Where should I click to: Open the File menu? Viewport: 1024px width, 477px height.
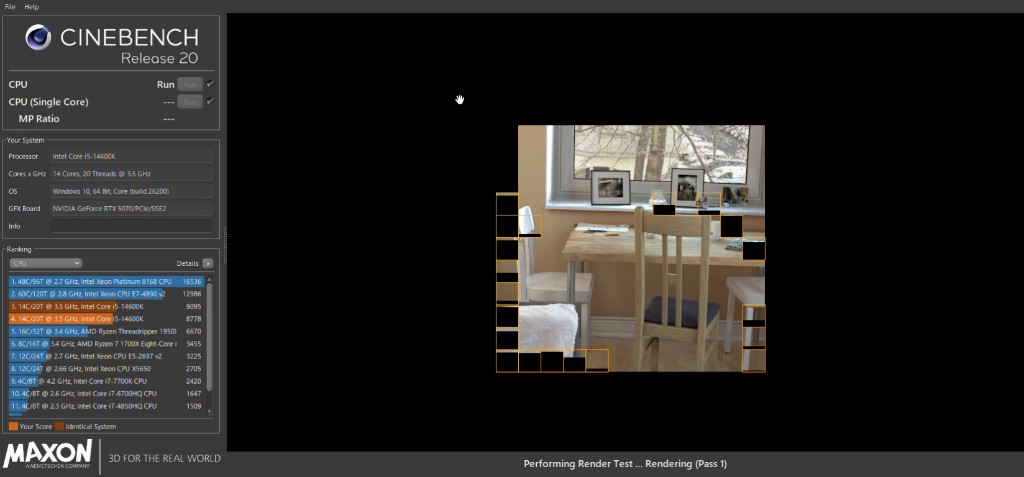pos(10,7)
